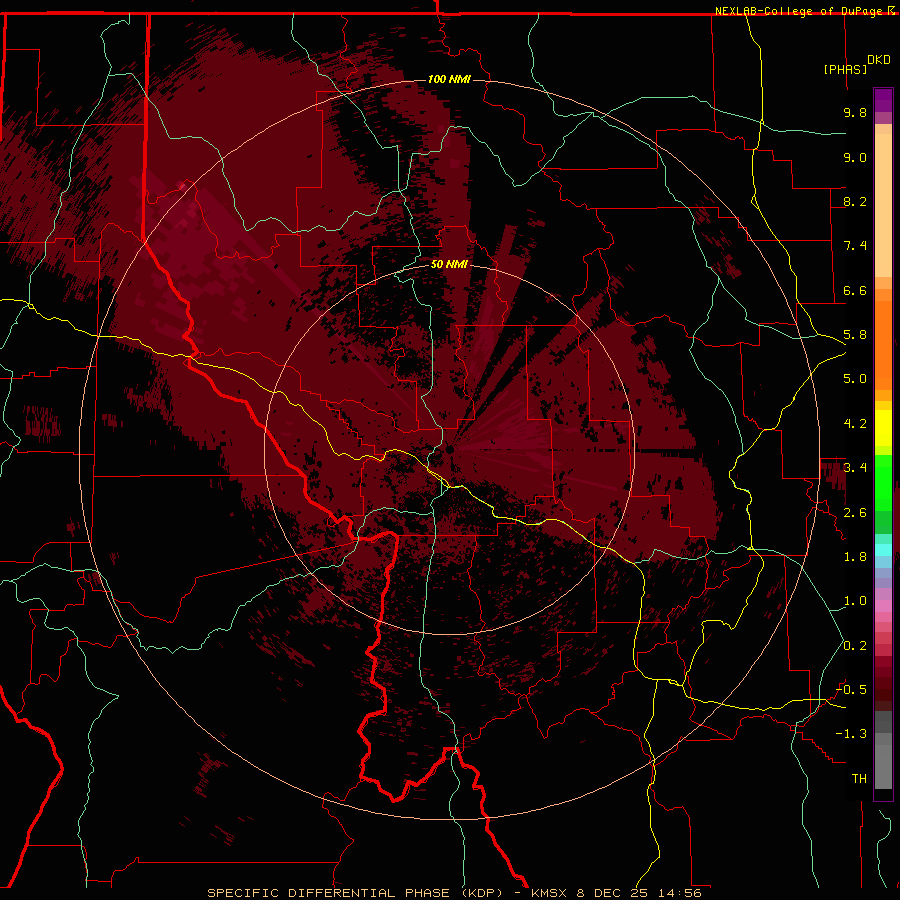The image size is (900, 900).
Task: Click the 3.4 scale value
Action: tap(855, 468)
